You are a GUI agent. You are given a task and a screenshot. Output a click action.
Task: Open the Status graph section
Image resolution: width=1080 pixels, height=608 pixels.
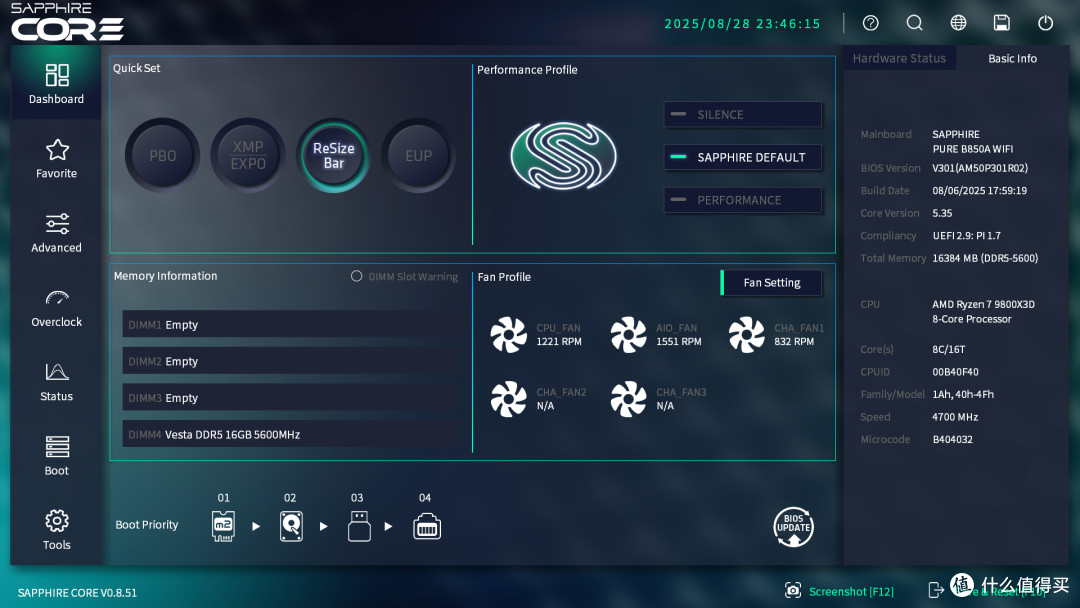click(56, 382)
